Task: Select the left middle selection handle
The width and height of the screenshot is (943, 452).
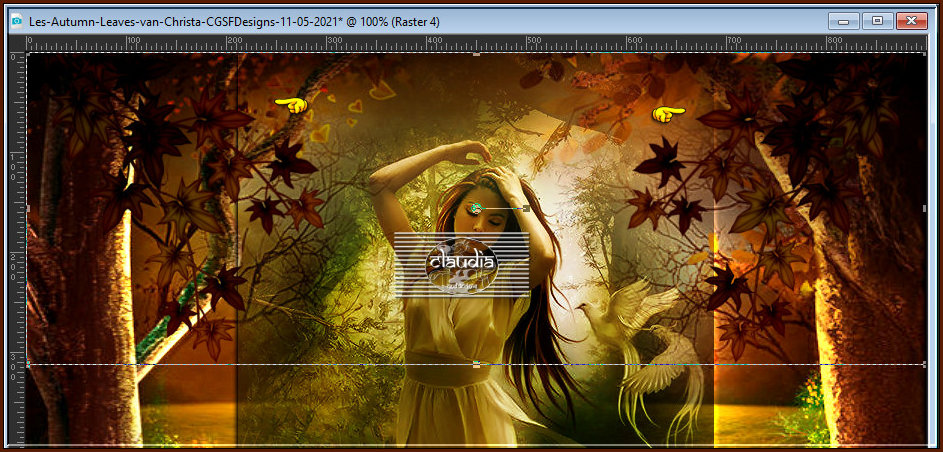Action: click(x=28, y=208)
